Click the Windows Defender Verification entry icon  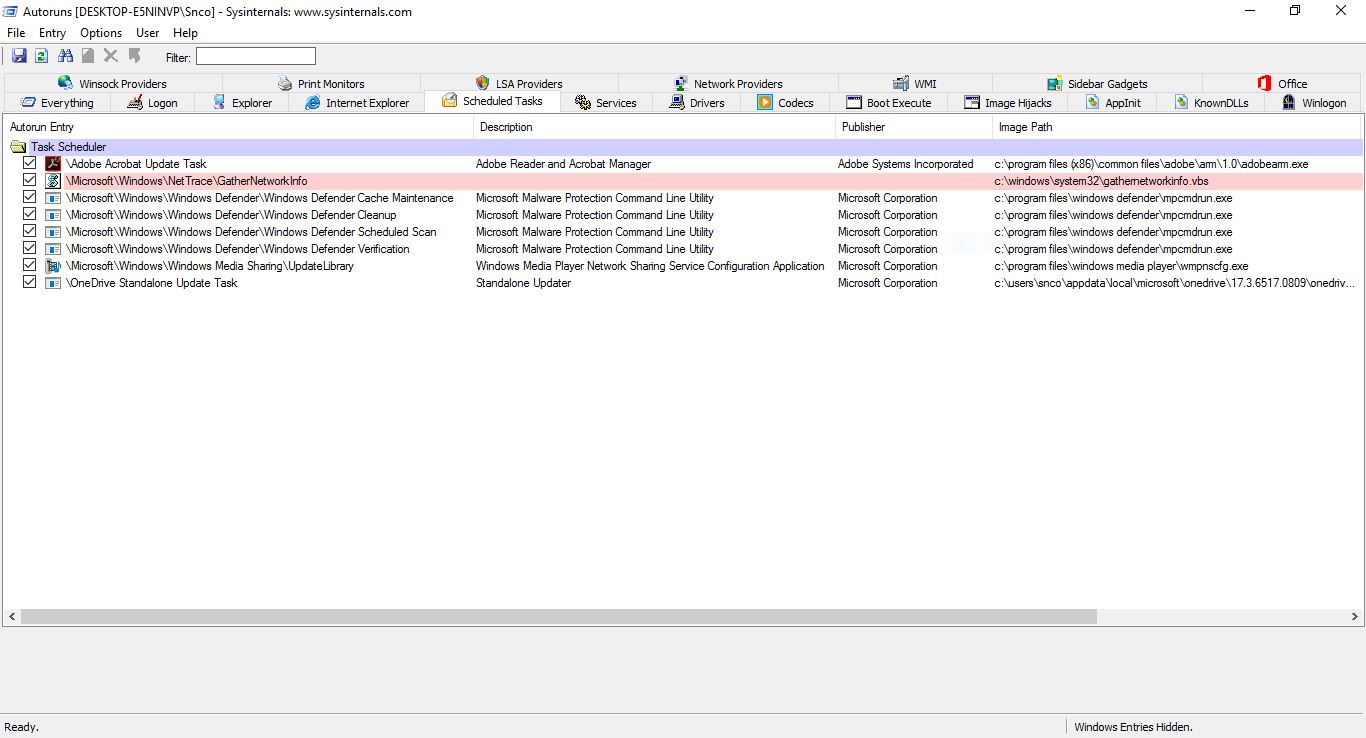[x=53, y=249]
